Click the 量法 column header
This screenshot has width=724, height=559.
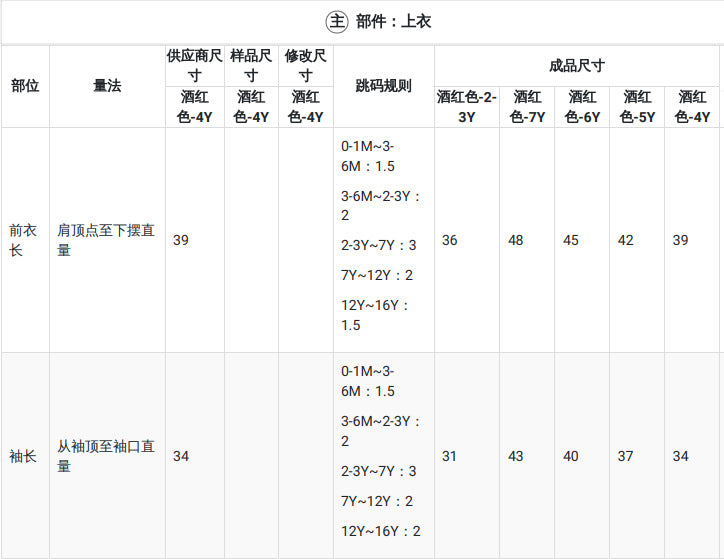coord(107,85)
